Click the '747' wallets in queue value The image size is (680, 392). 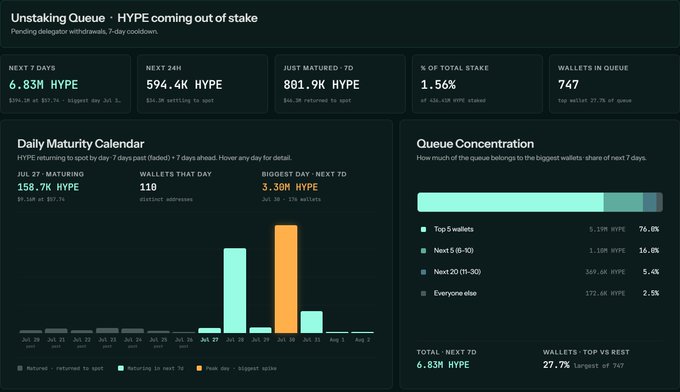[x=568, y=85]
